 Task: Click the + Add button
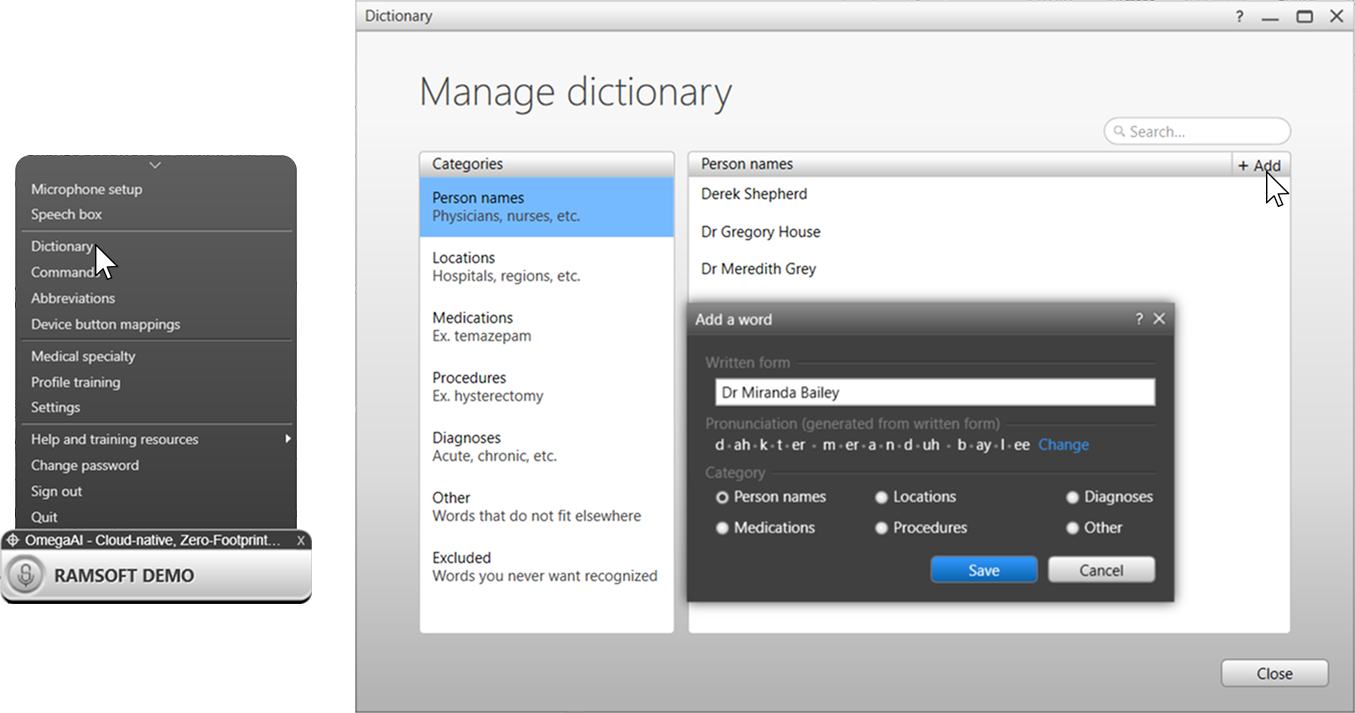click(1259, 165)
